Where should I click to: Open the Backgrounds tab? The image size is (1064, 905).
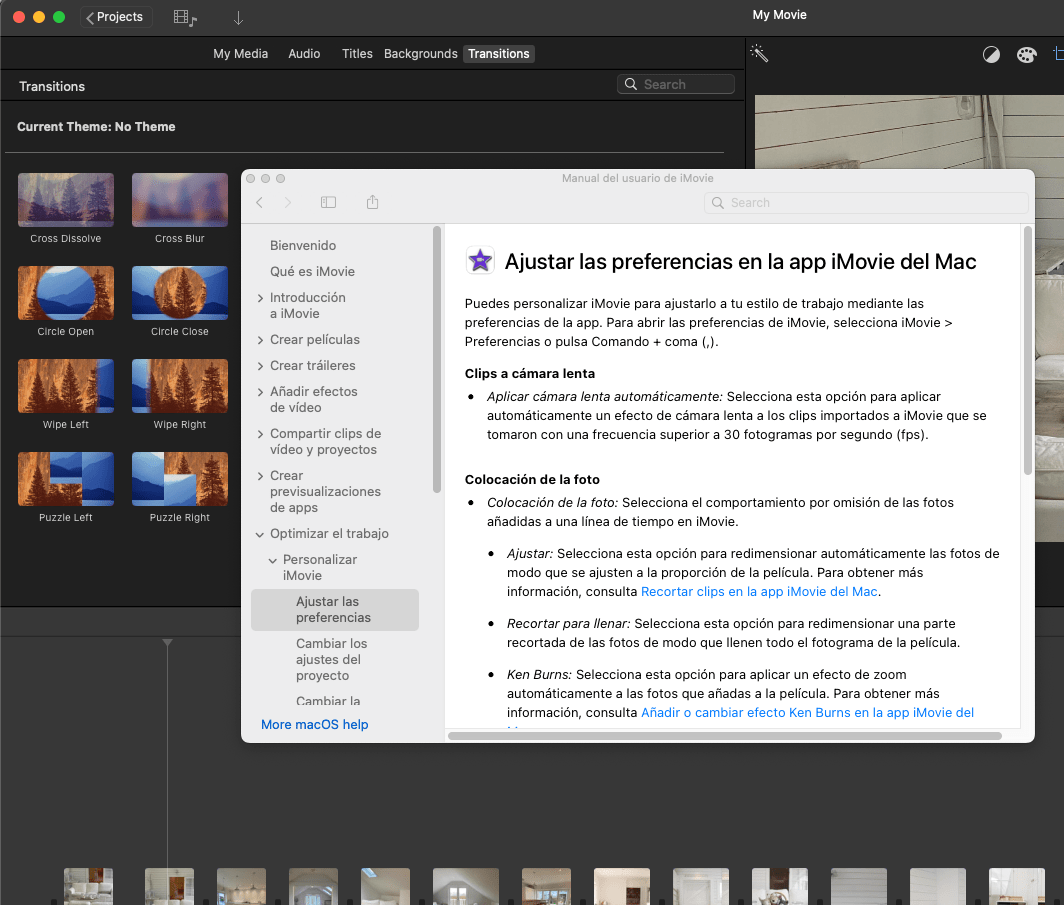420,54
